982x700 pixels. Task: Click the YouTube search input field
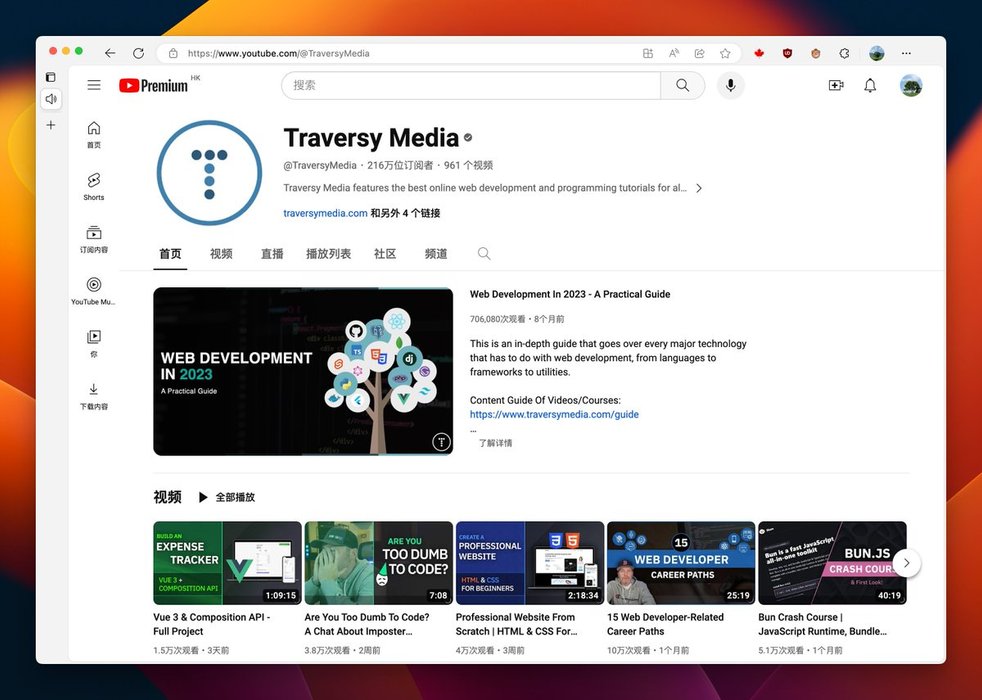coord(470,85)
